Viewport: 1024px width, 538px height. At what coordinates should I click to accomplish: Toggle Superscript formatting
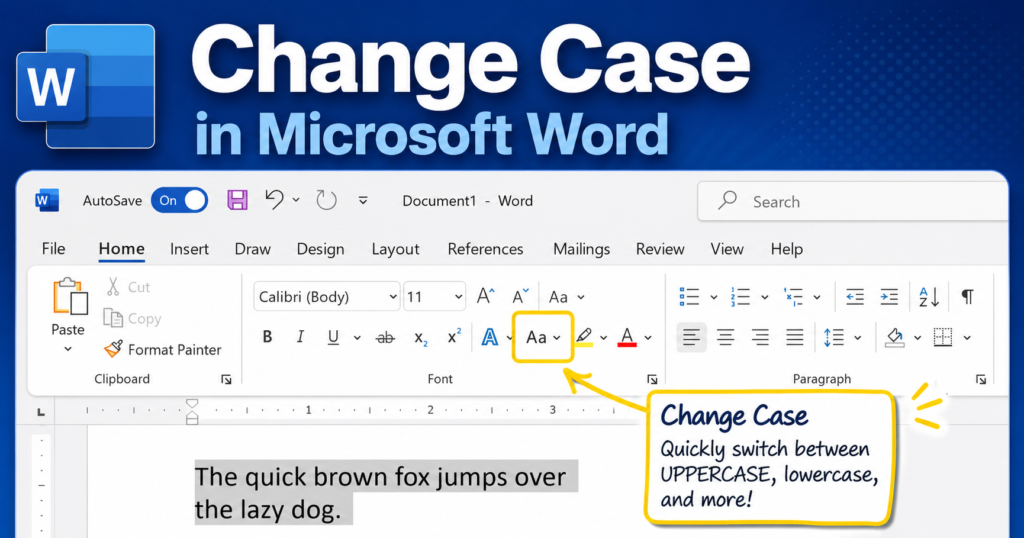(455, 336)
